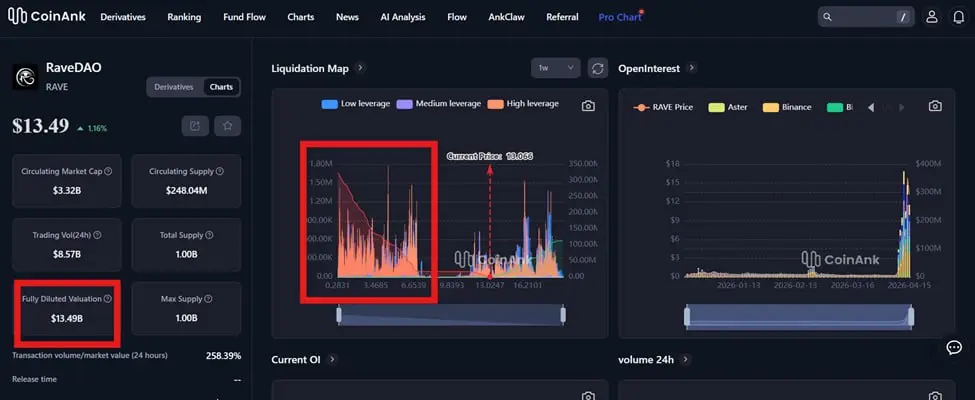Open the notifications bell icon
The image size is (975, 400).
959,17
